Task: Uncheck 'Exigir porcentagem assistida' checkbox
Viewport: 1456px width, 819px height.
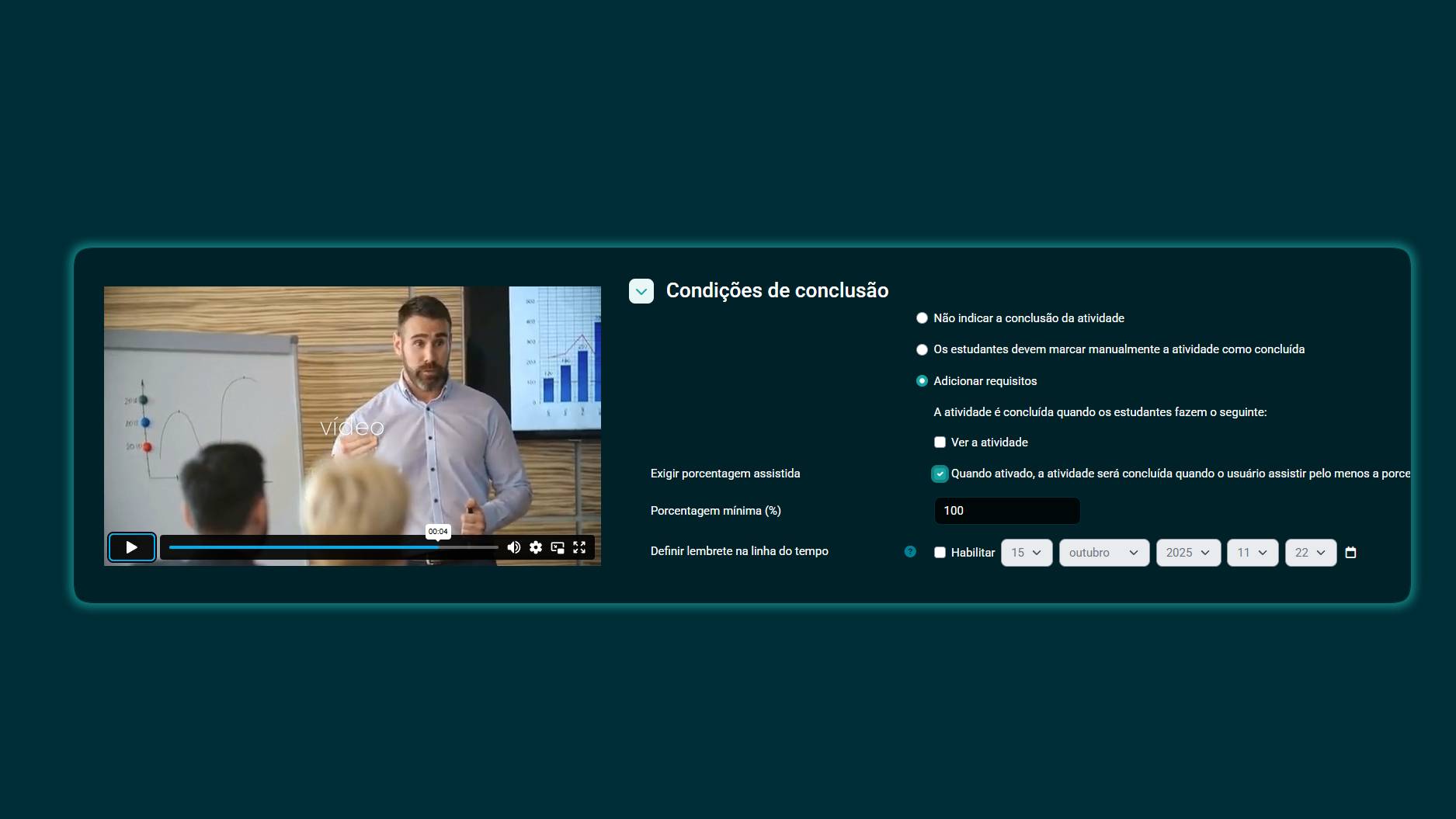Action: pos(940,474)
